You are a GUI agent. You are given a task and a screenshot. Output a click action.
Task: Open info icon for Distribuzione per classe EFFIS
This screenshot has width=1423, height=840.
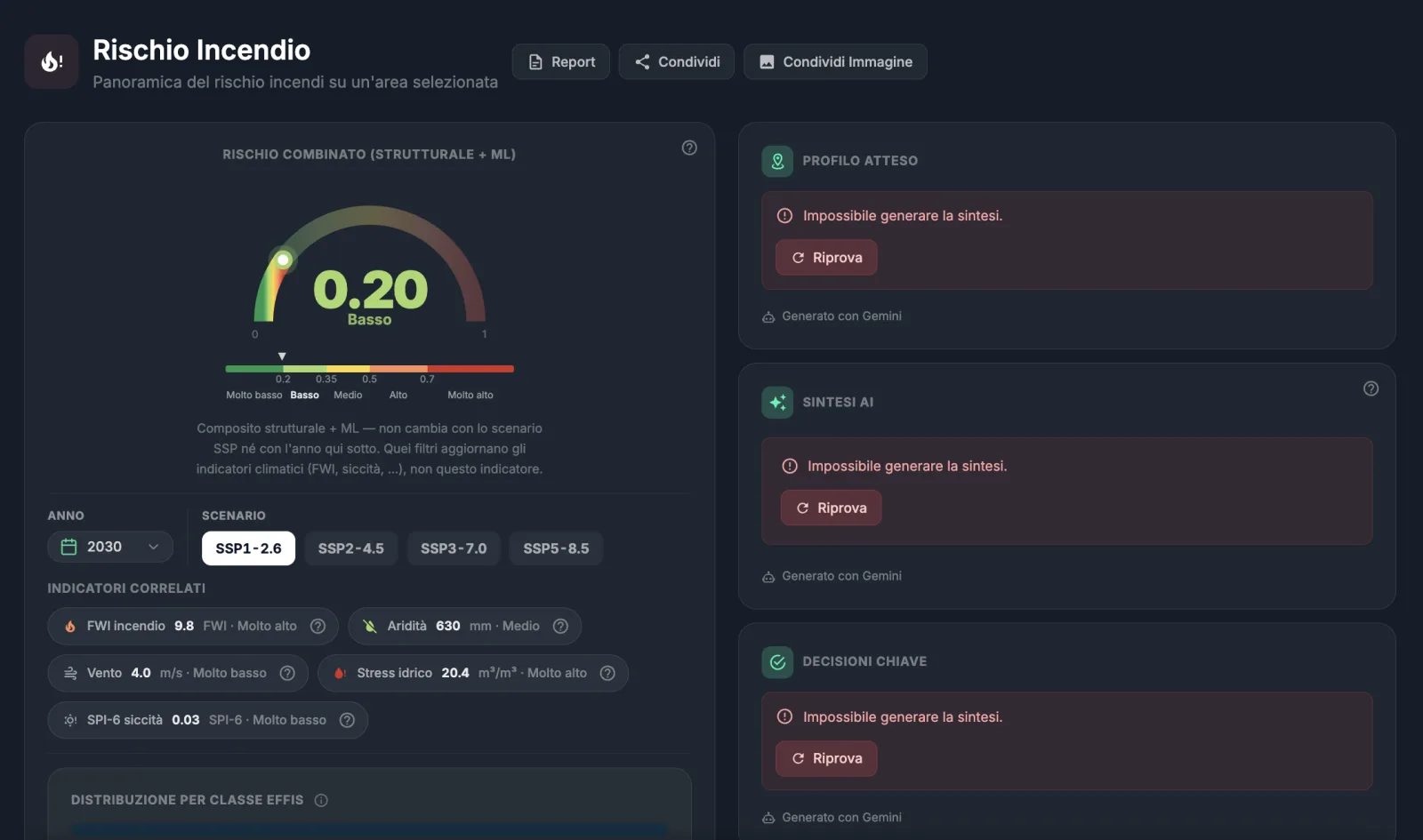[321, 800]
